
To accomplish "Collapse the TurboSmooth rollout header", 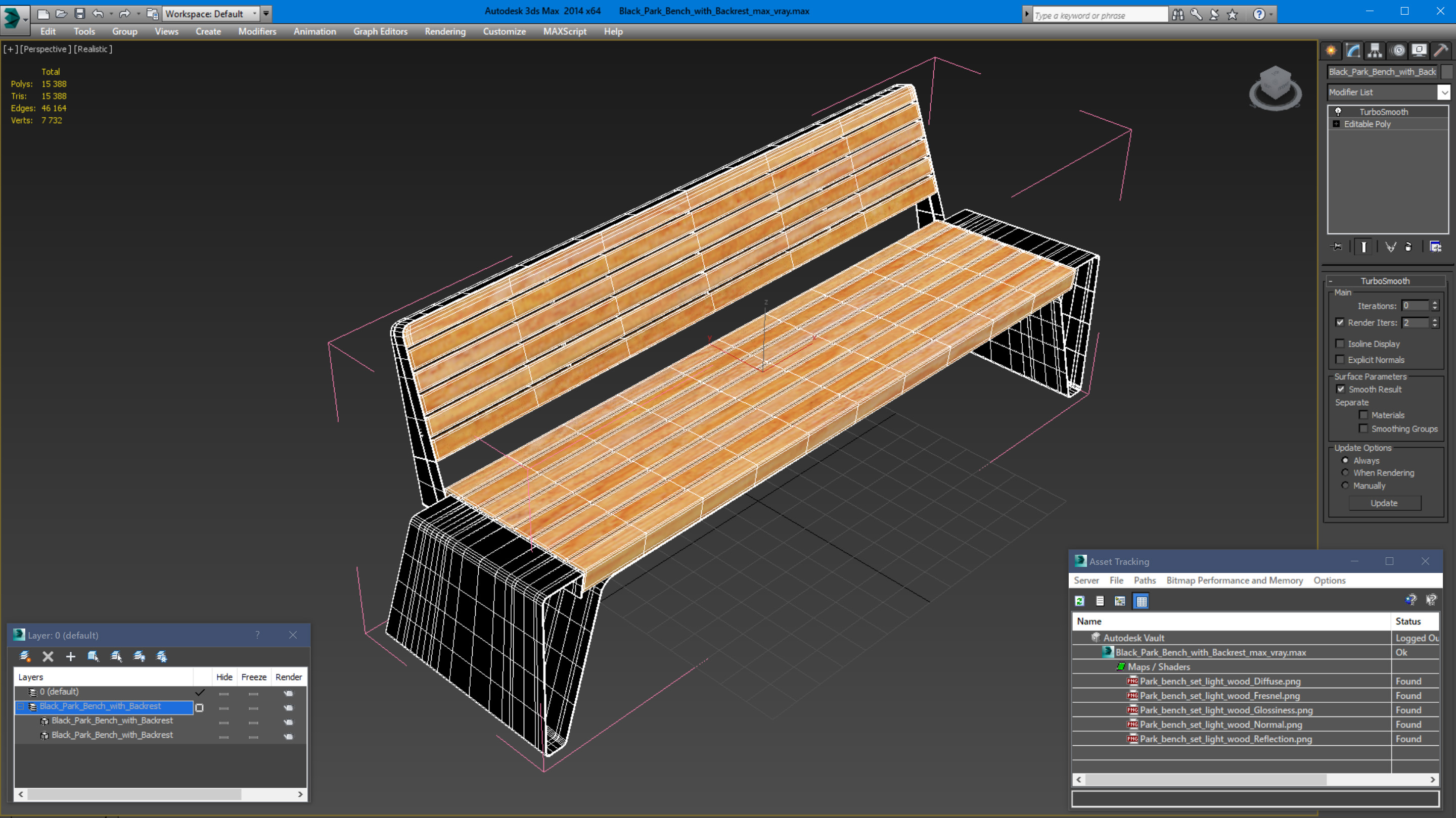I will (1385, 281).
